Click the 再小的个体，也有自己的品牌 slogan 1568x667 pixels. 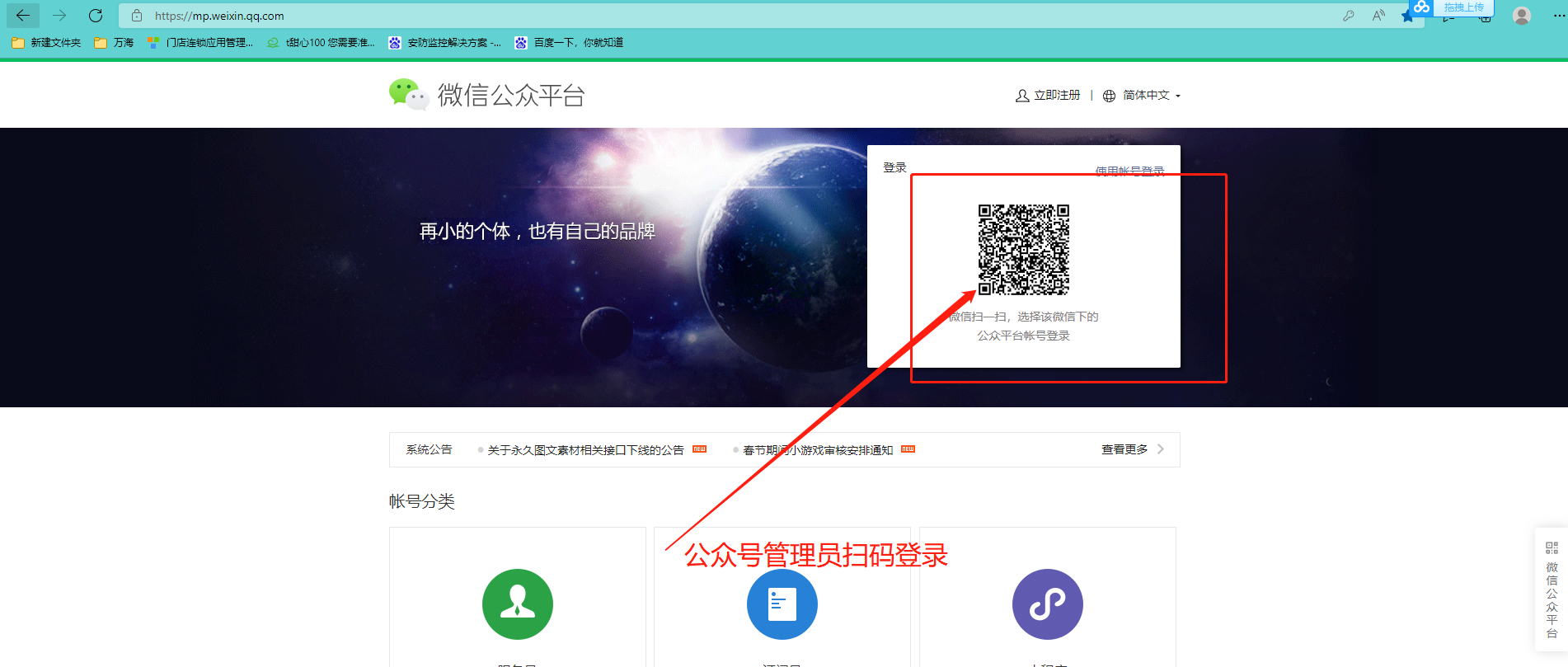(538, 232)
